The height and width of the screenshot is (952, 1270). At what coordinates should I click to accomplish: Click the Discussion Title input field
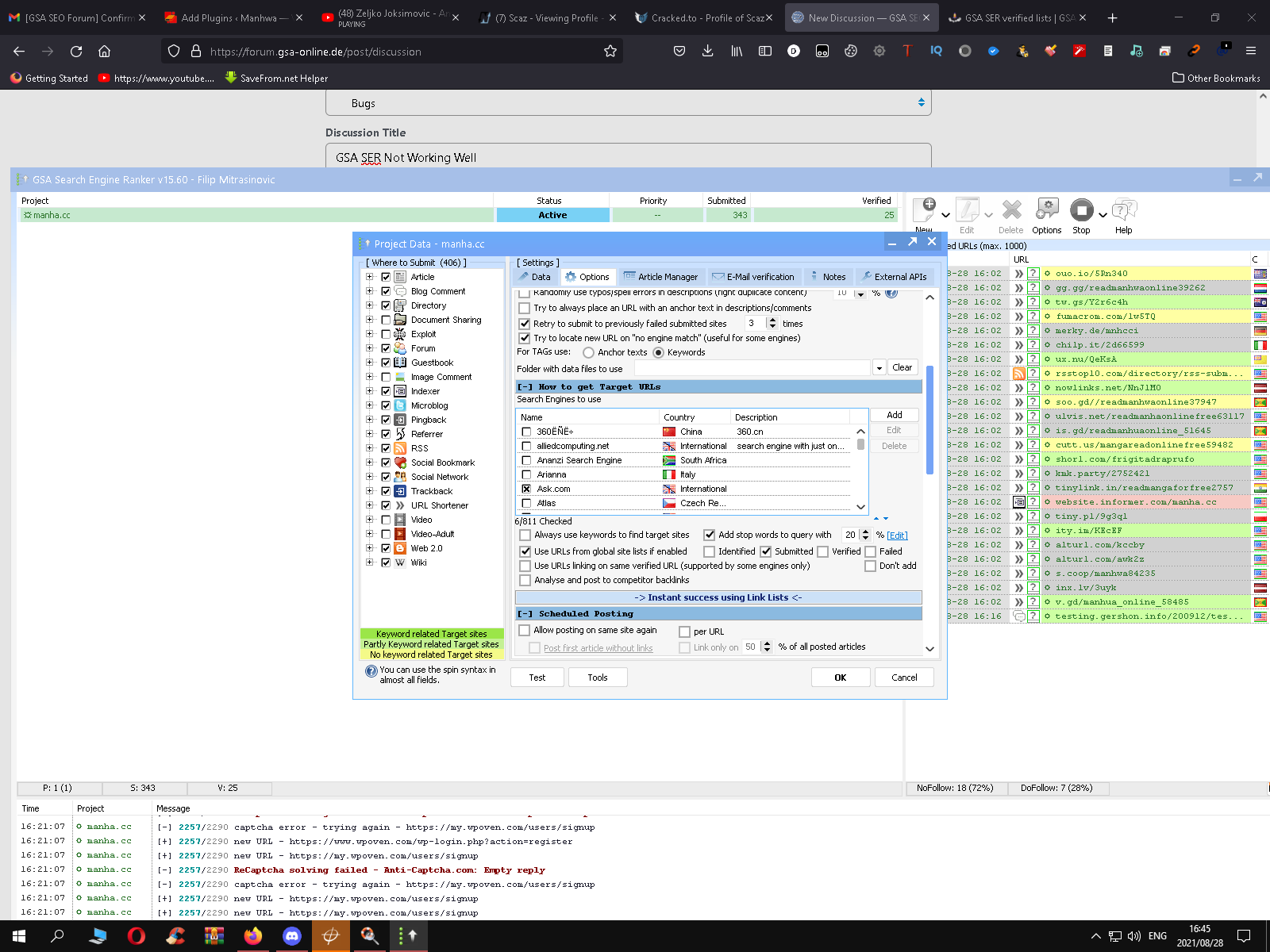point(628,157)
